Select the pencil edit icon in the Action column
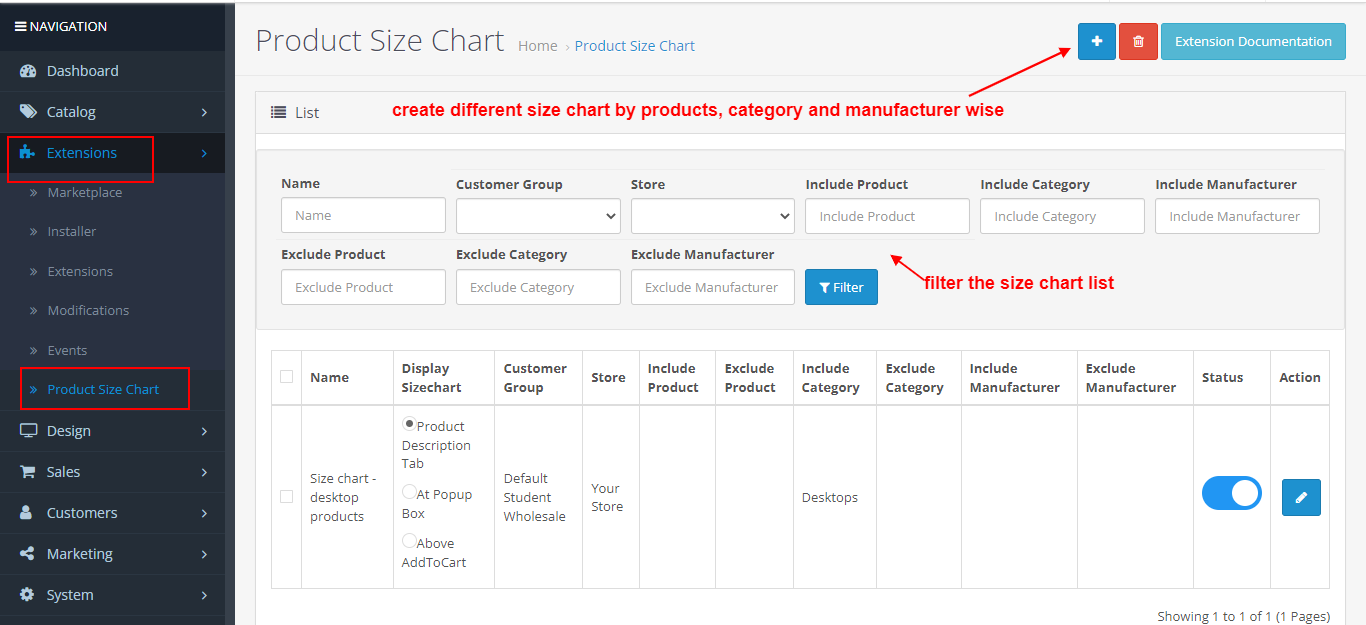This screenshot has width=1366, height=625. click(x=1300, y=497)
